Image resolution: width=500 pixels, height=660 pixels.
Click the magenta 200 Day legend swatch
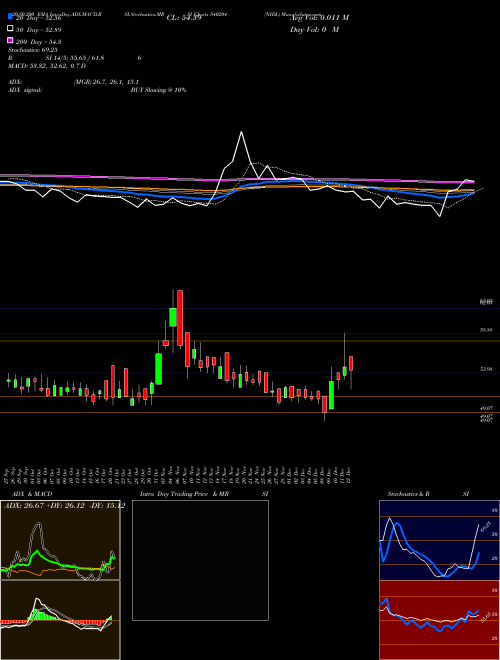coord(11,40)
